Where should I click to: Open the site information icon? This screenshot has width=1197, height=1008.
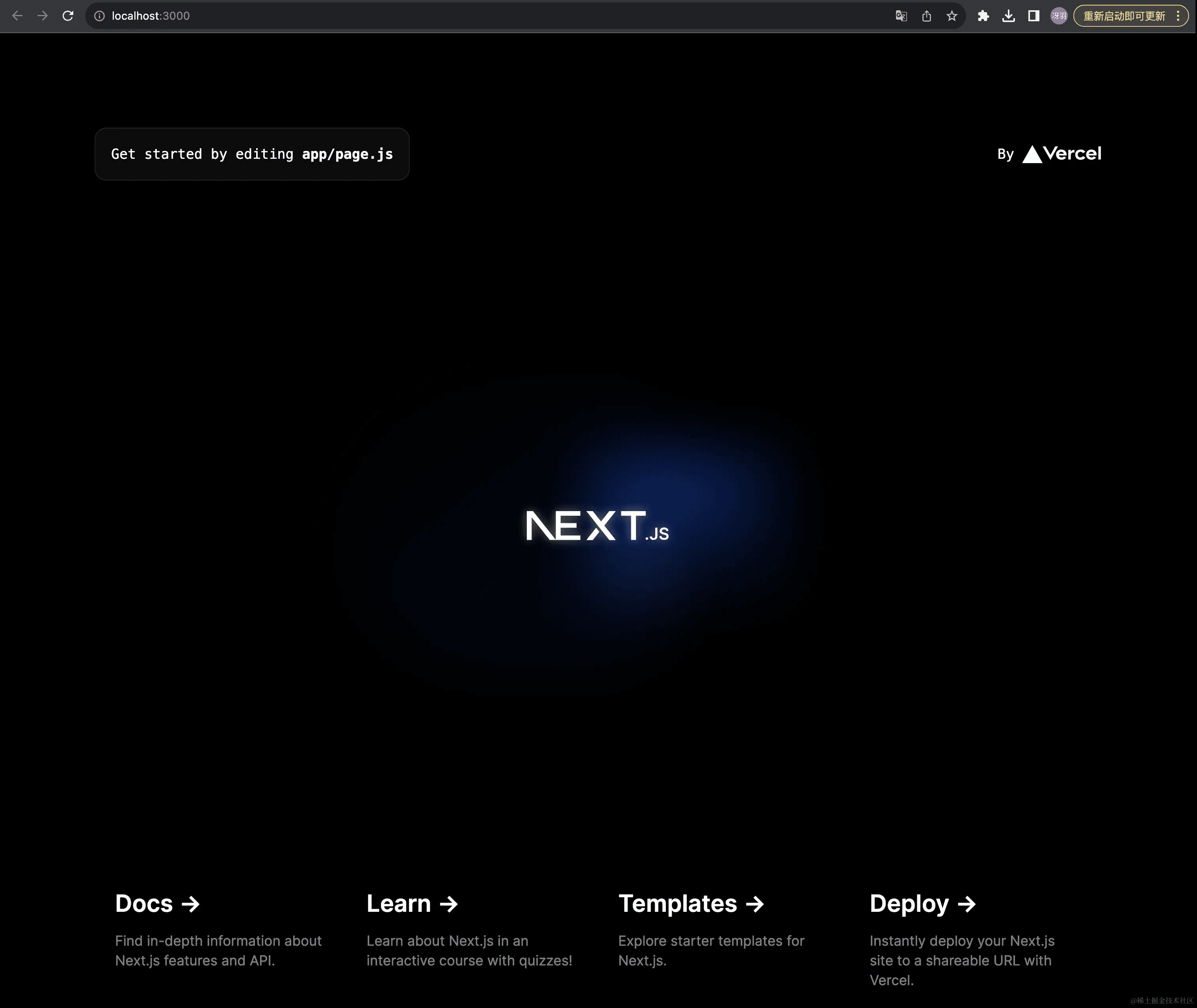pyautogui.click(x=99, y=16)
